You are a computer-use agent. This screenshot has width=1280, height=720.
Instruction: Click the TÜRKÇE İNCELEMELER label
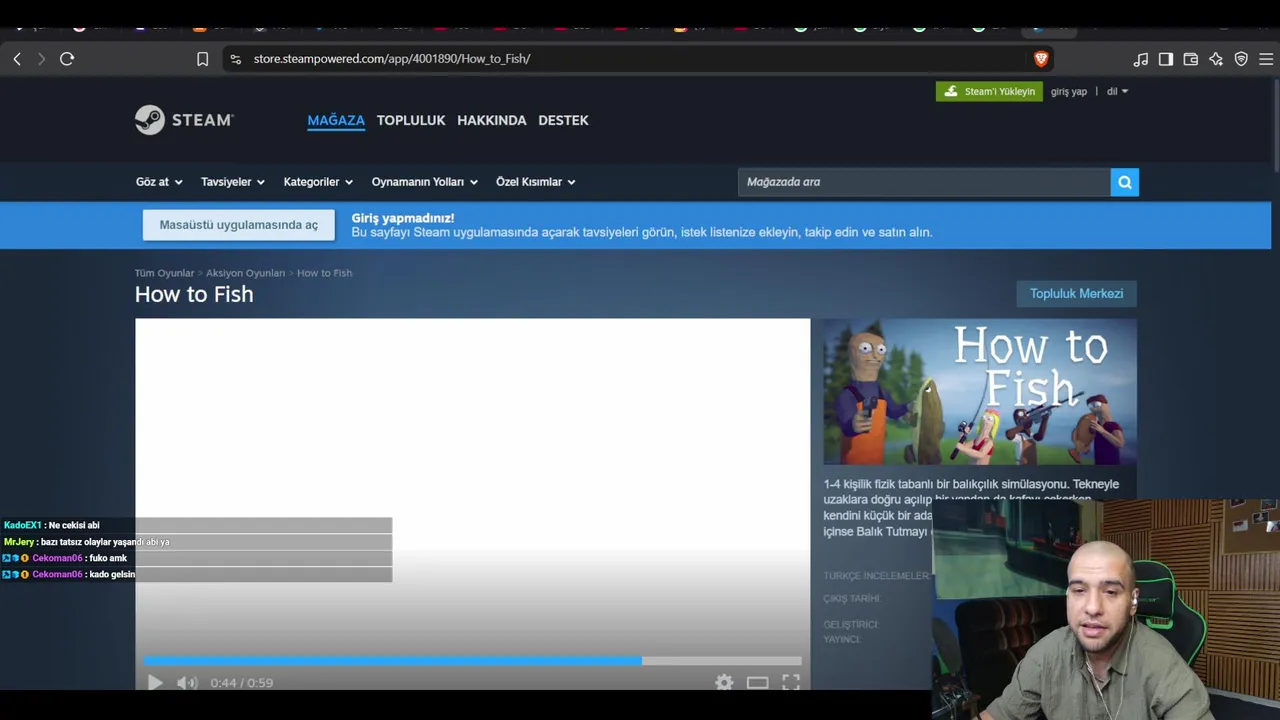click(x=876, y=576)
